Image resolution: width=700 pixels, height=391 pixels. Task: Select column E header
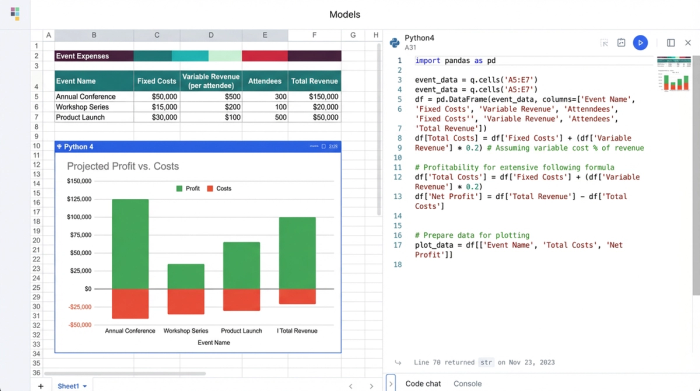point(265,35)
